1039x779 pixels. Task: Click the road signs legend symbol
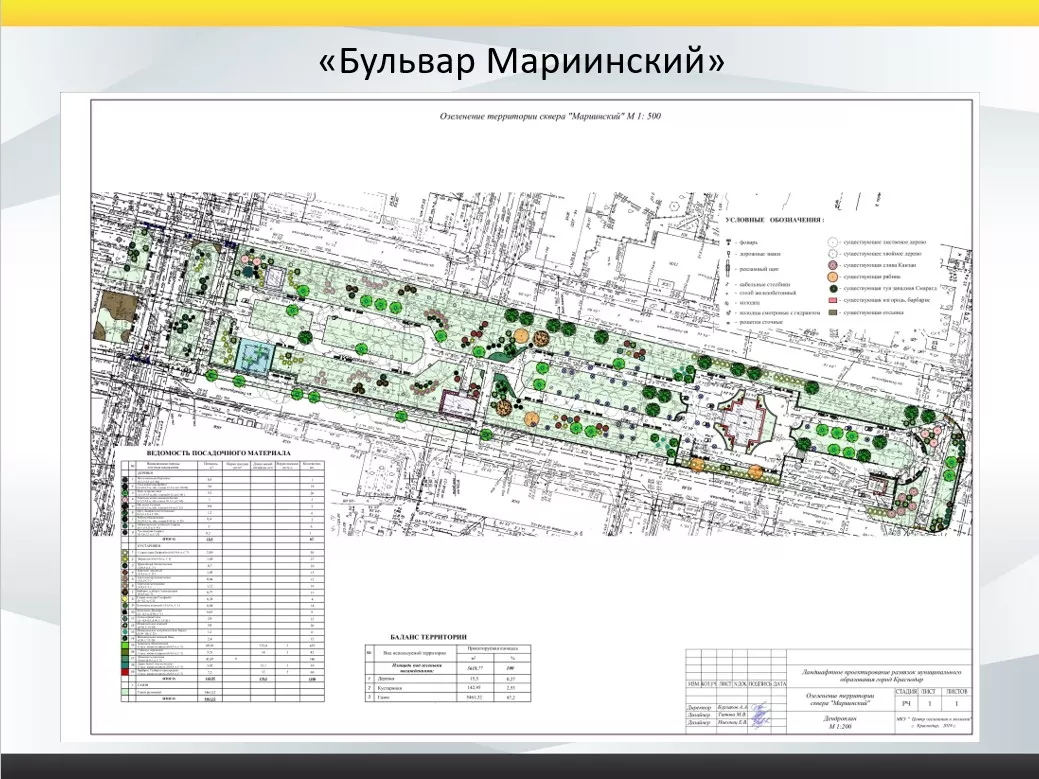click(x=729, y=256)
